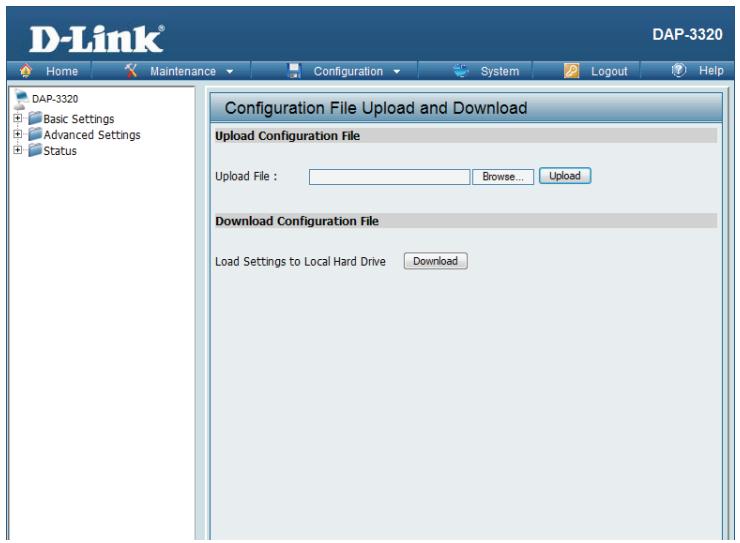The width and height of the screenshot is (740, 543).
Task: Click the DAP-3320 model name in header
Action: [688, 34]
